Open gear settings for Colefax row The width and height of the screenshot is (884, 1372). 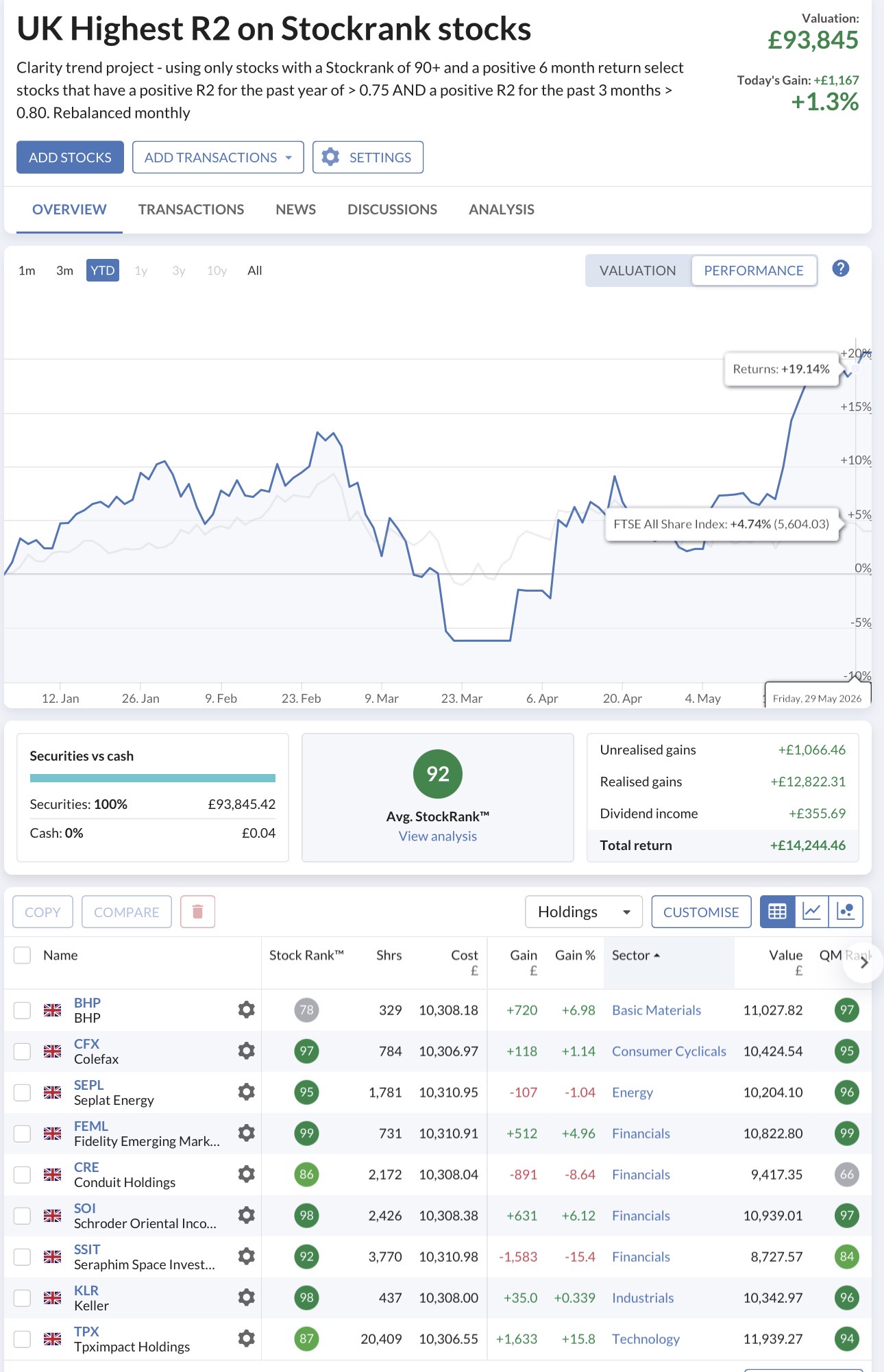(x=247, y=1051)
